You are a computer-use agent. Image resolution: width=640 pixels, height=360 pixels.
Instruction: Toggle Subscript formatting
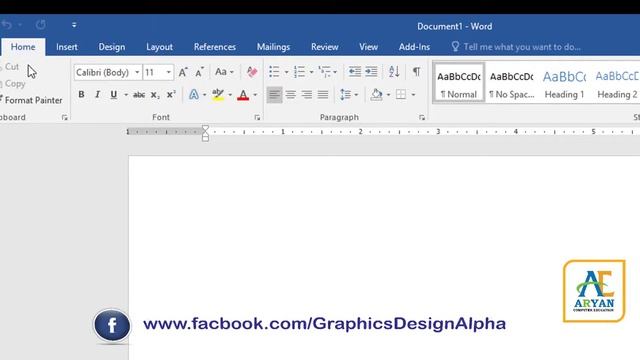155,95
